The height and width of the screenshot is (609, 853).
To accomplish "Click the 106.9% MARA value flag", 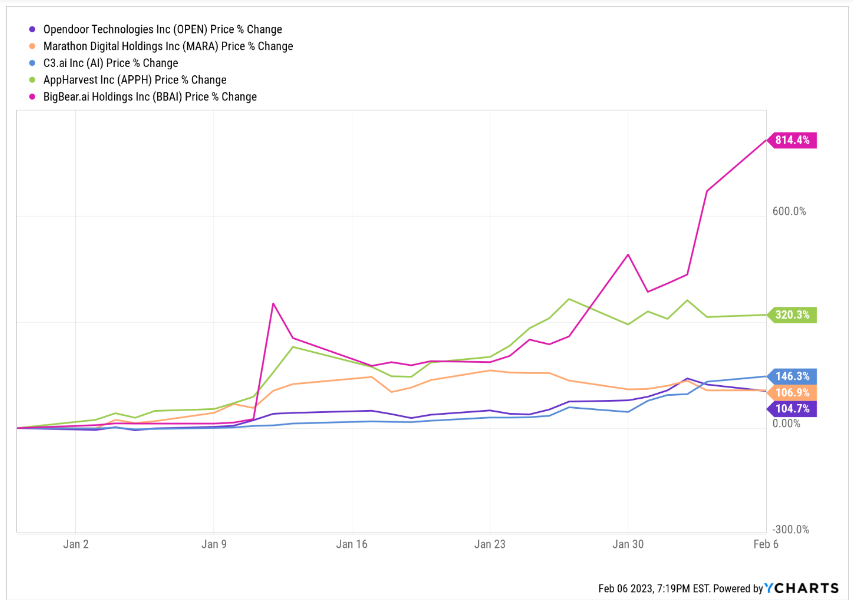I will tap(794, 392).
